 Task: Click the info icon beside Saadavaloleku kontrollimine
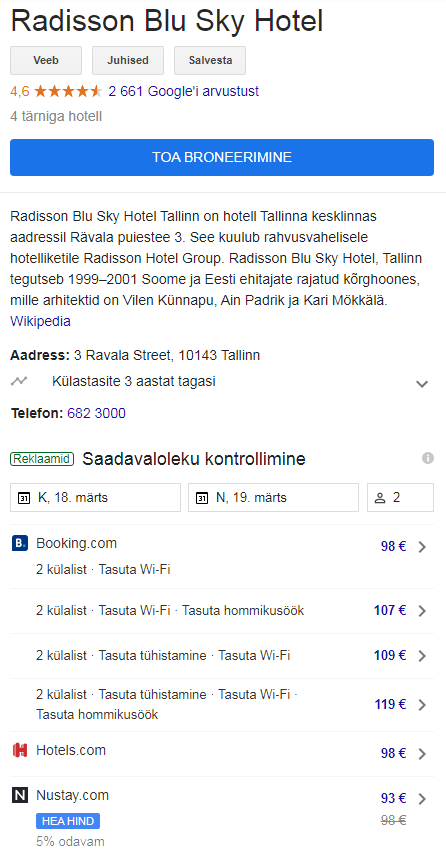pyautogui.click(x=428, y=459)
